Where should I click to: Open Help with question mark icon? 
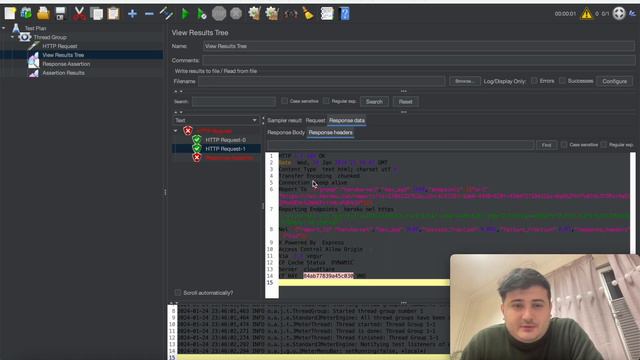[345, 13]
